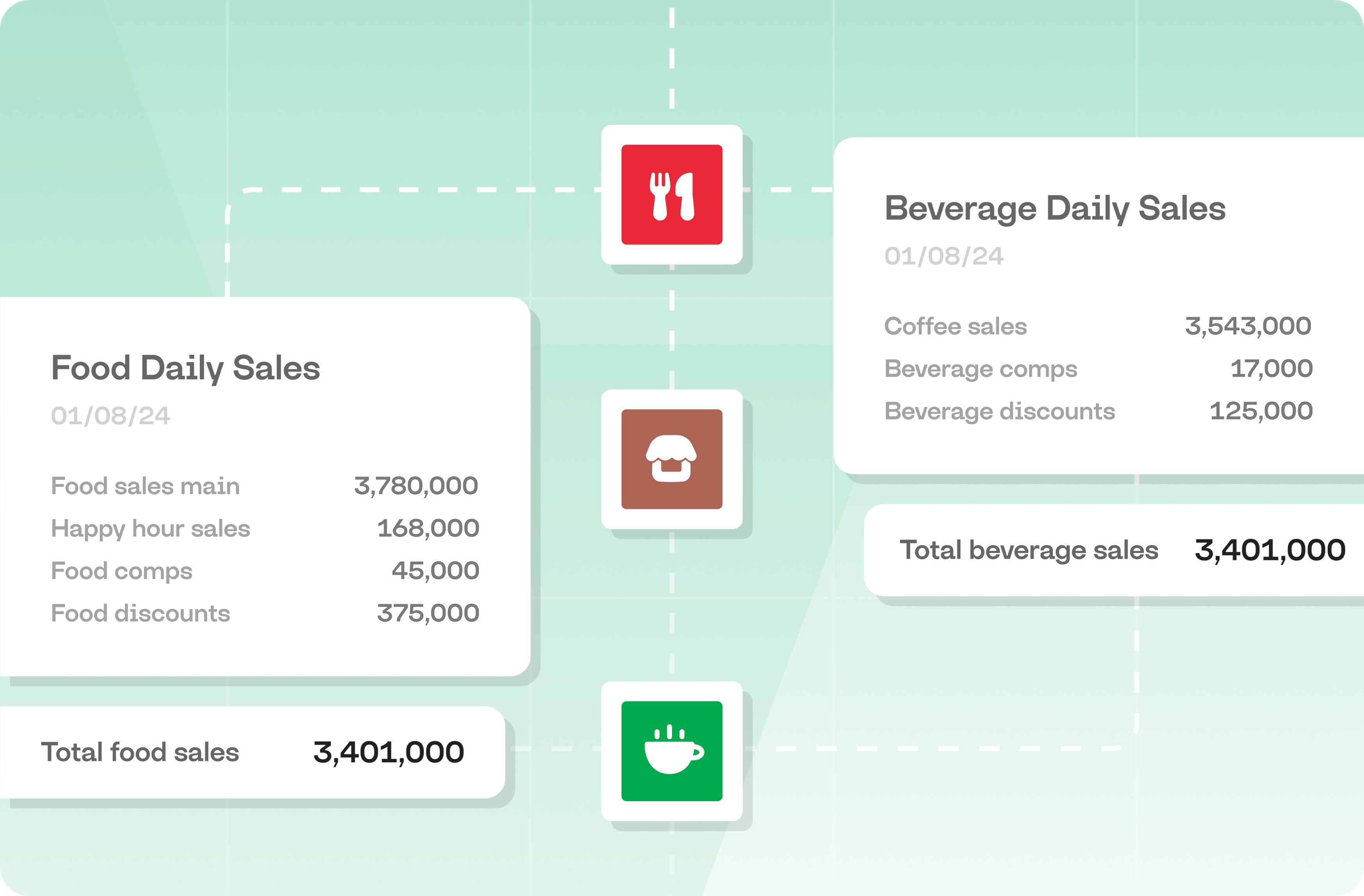The image size is (1364, 896).
Task: Click the Beverage Daily Sales date 01/08/24
Action: pos(944,256)
